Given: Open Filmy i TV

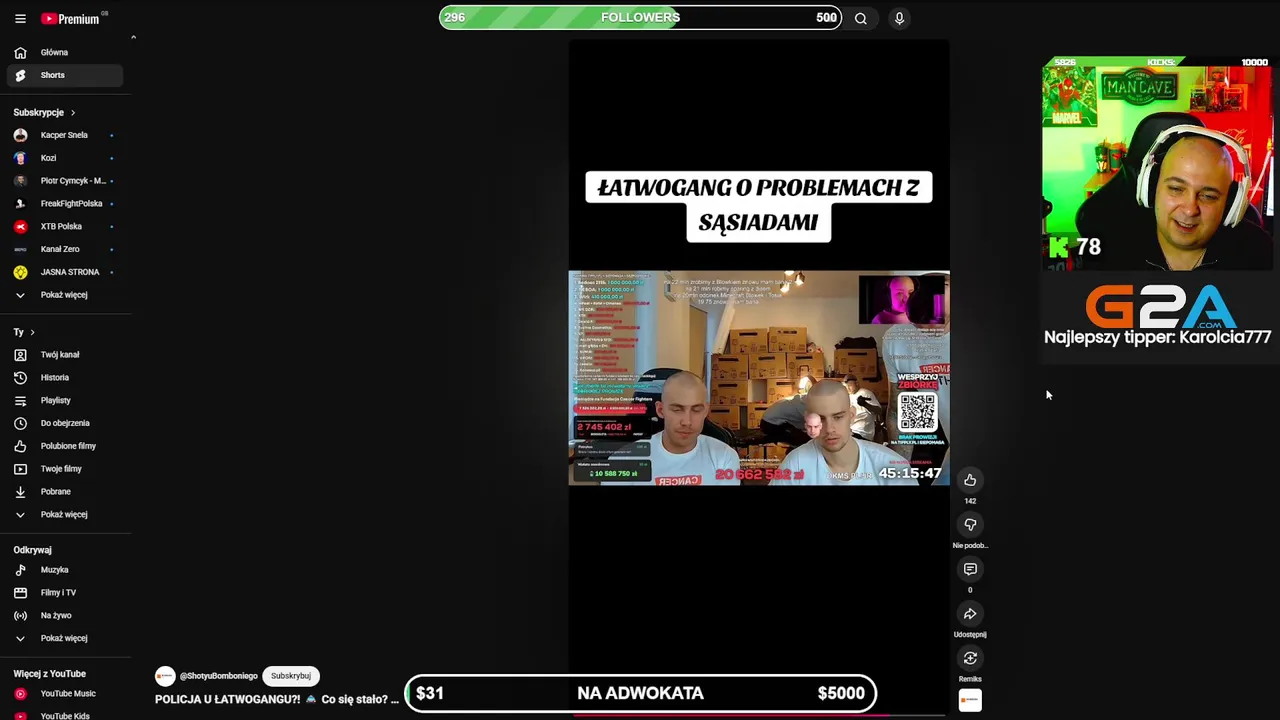Looking at the screenshot, I should tap(66, 593).
